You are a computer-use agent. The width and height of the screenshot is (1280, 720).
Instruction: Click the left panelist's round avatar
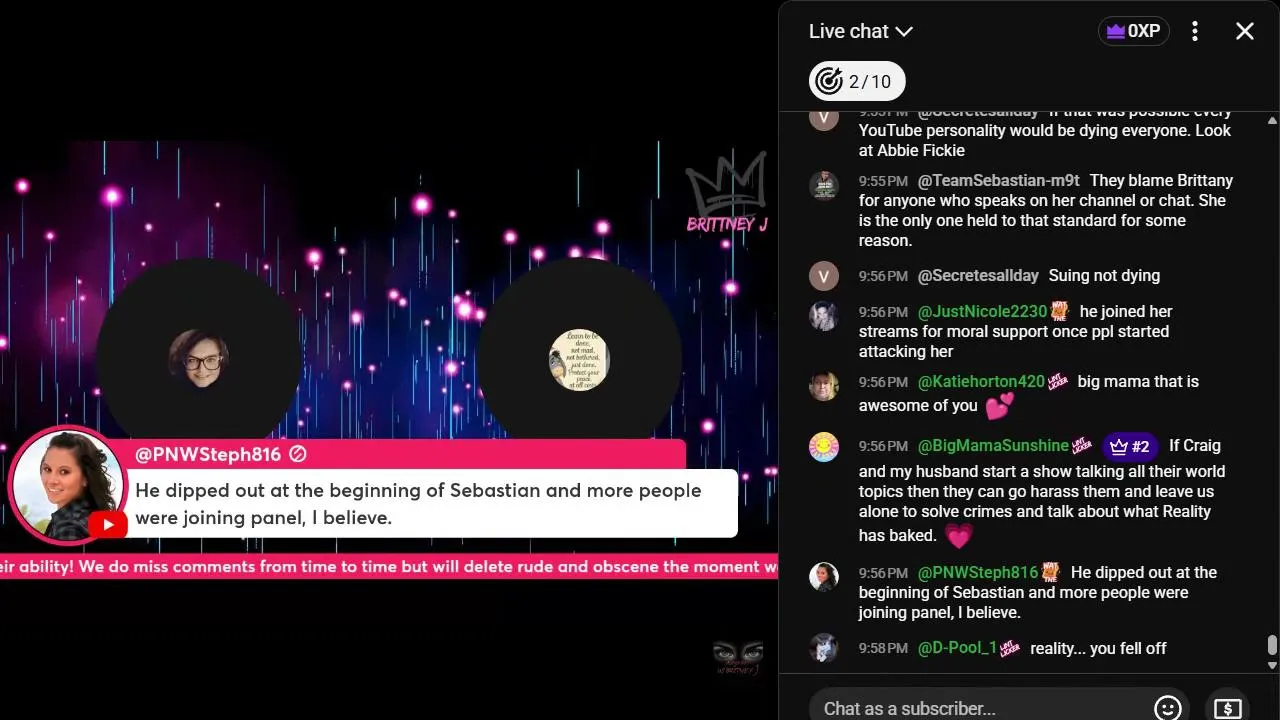click(x=199, y=358)
